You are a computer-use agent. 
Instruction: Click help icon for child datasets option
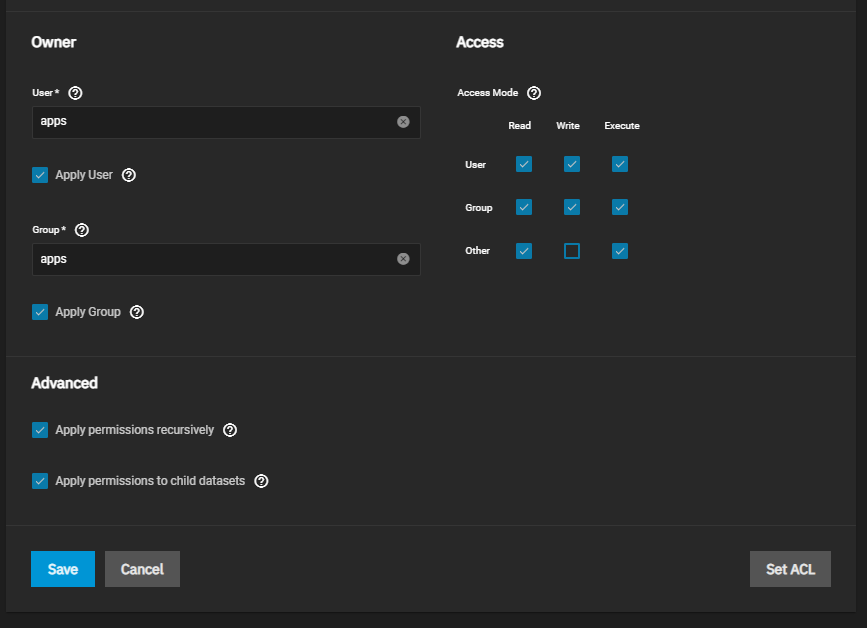(261, 481)
